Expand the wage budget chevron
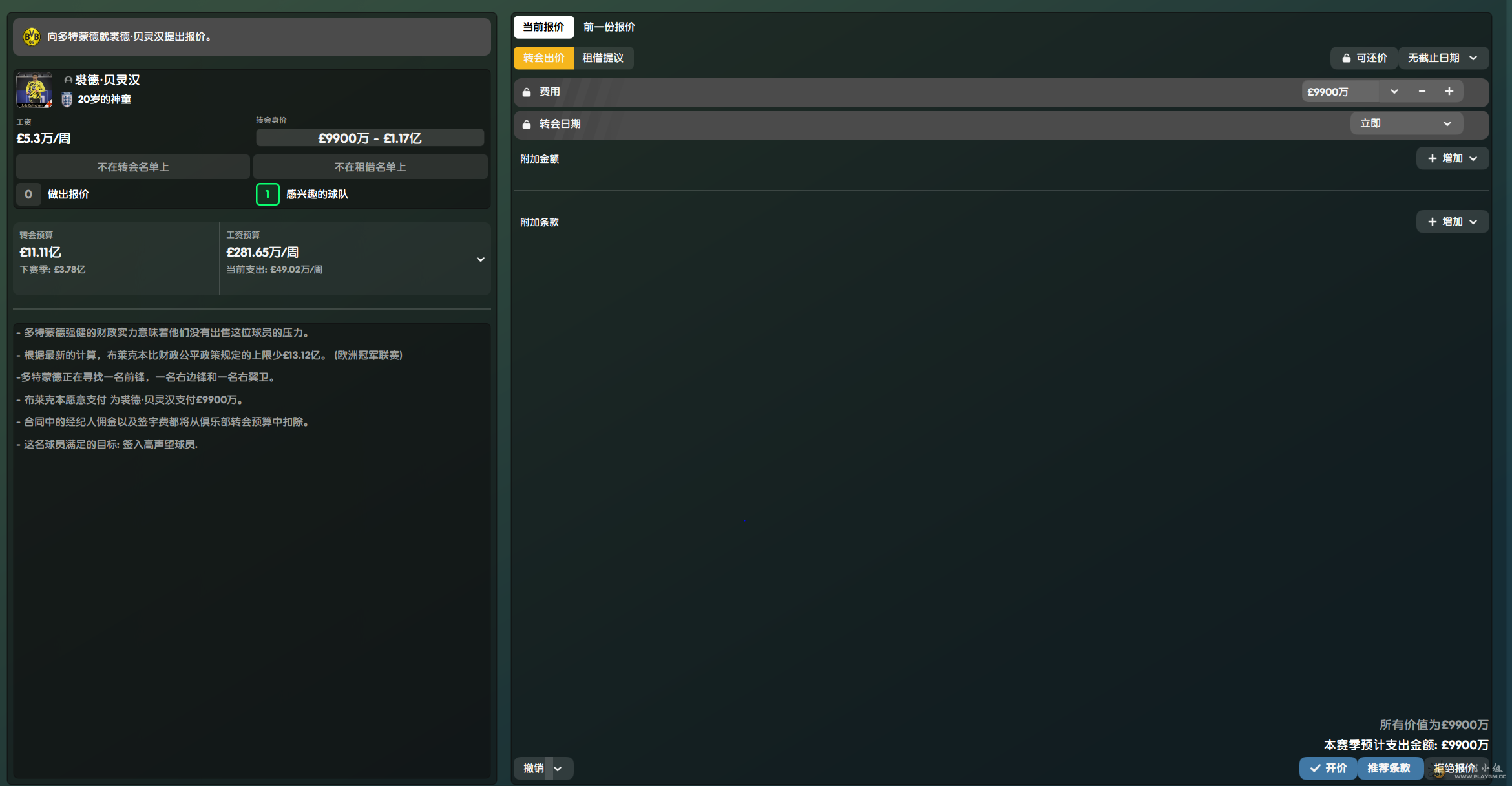 480,259
